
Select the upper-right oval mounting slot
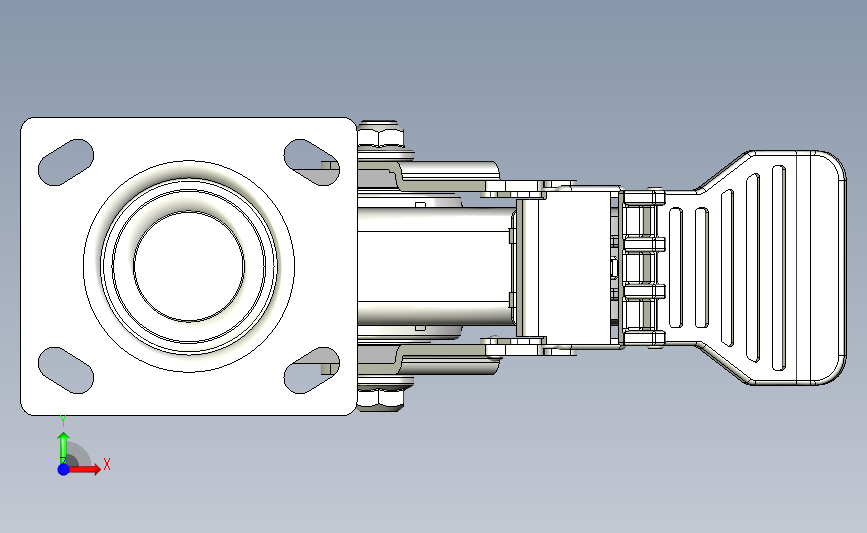coord(312,162)
